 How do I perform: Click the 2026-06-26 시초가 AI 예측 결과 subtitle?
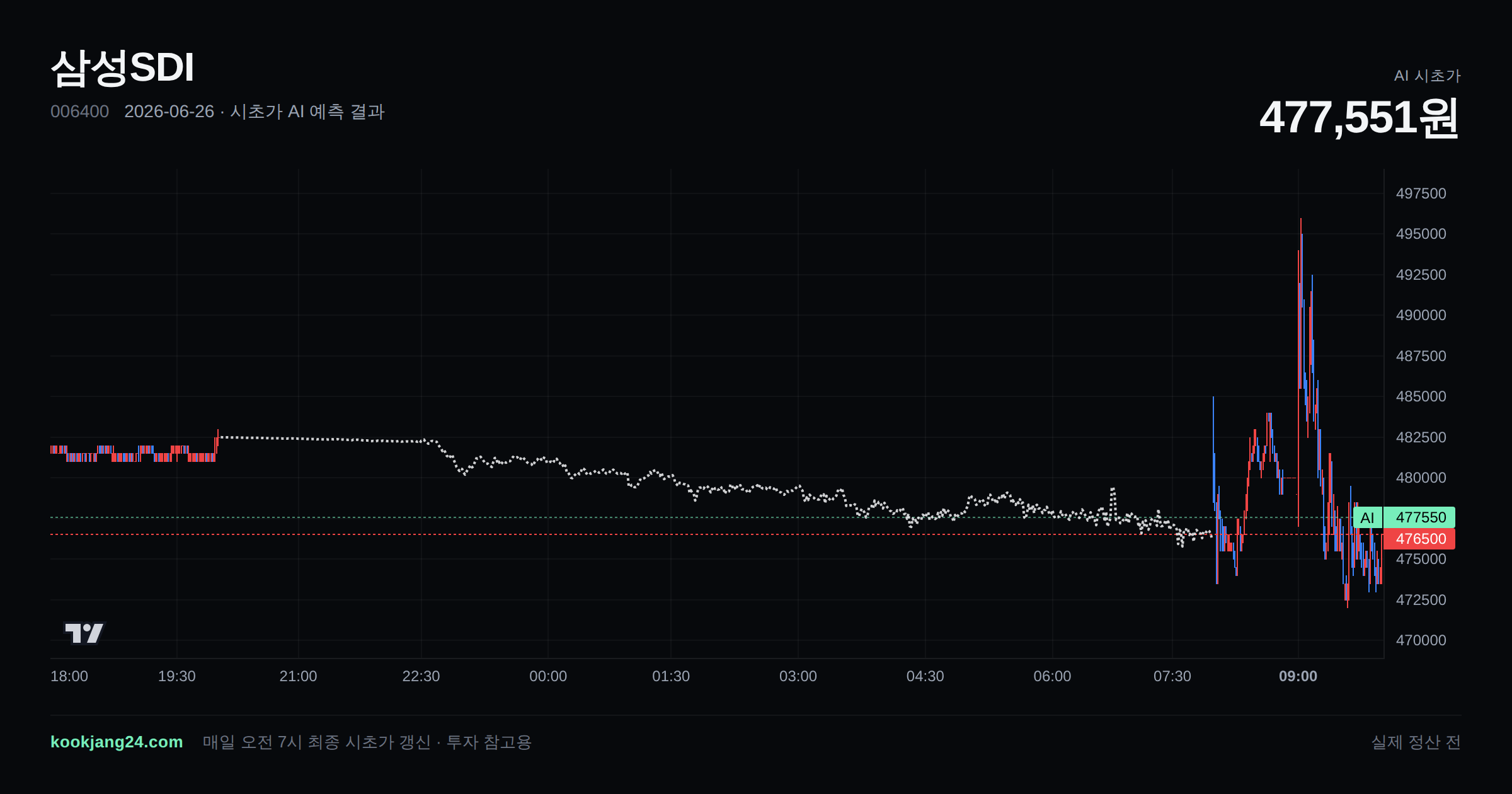pos(255,112)
